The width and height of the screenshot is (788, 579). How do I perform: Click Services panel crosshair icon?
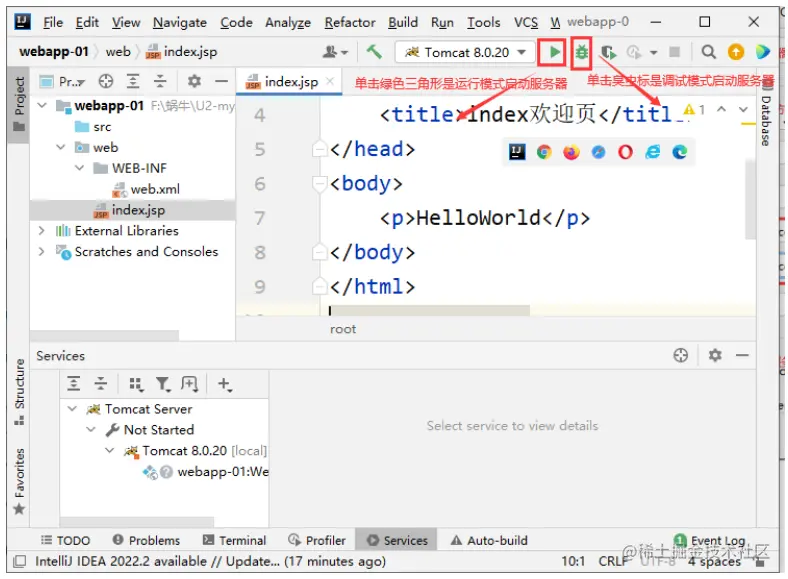coord(680,355)
